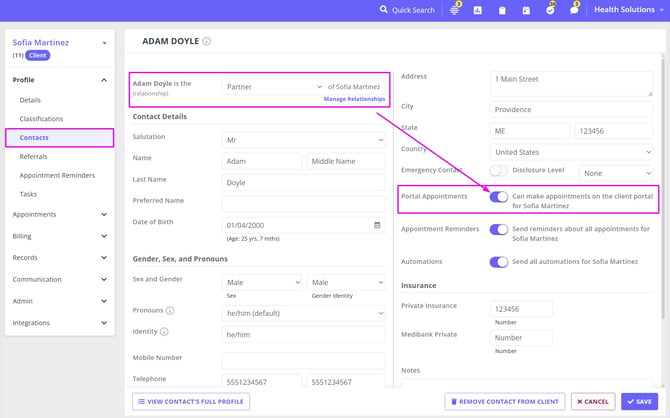Click the clipboard icon in top bar
Screen dimensions: 670x418
click(502, 10)
